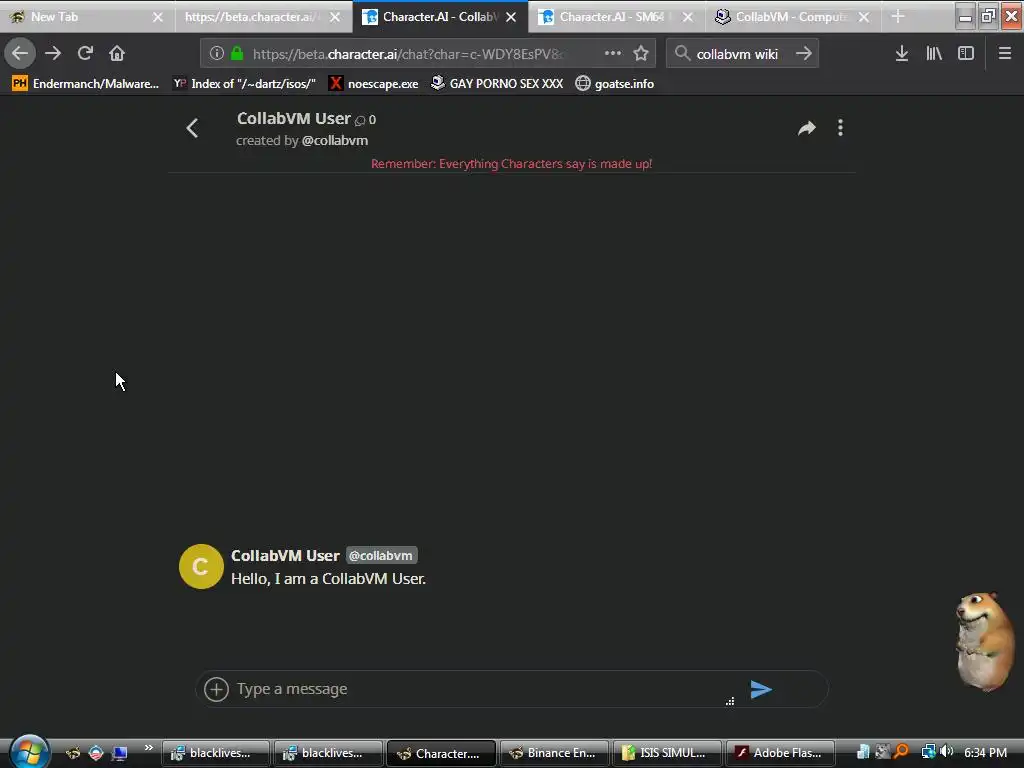Click the 6:34 PM taskbar clock
This screenshot has height=768, width=1024.
[x=985, y=752]
